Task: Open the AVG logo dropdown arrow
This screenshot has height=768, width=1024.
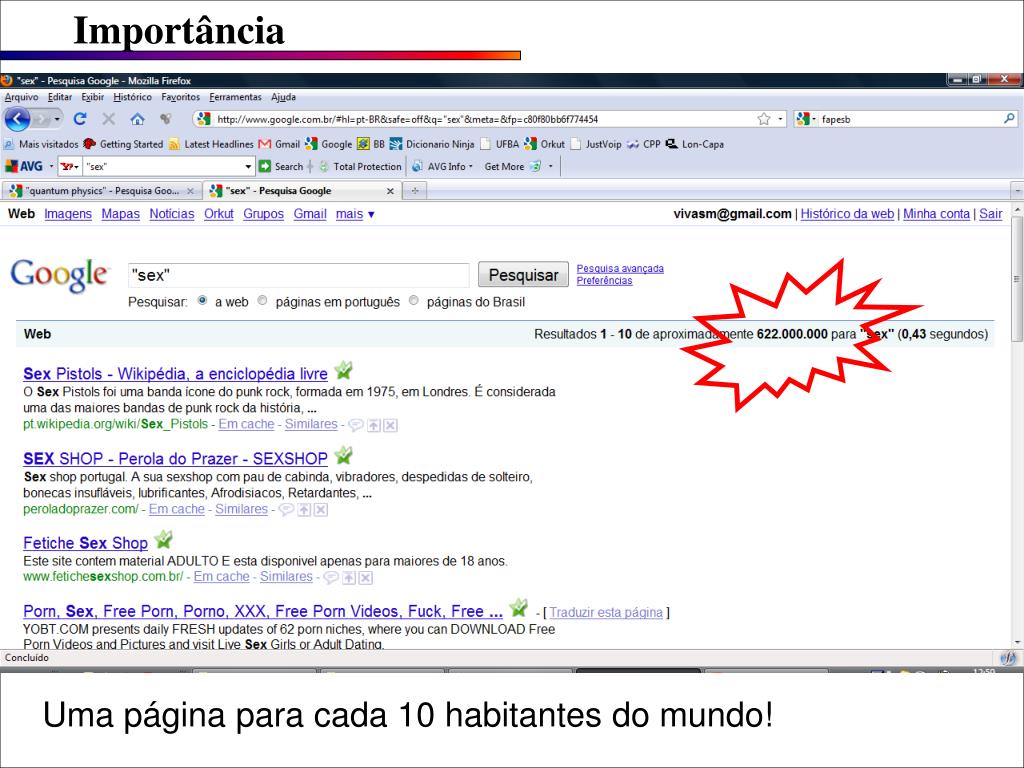Action: click(51, 167)
